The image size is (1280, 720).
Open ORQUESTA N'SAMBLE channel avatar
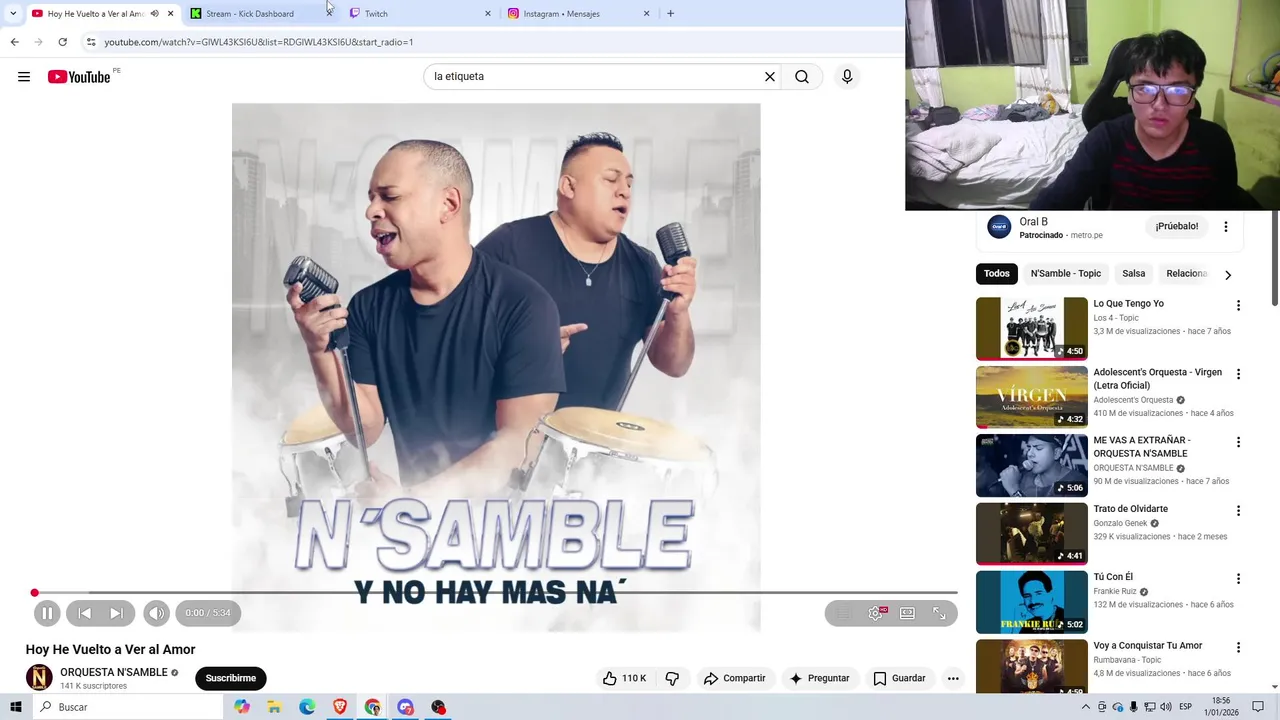[39, 677]
